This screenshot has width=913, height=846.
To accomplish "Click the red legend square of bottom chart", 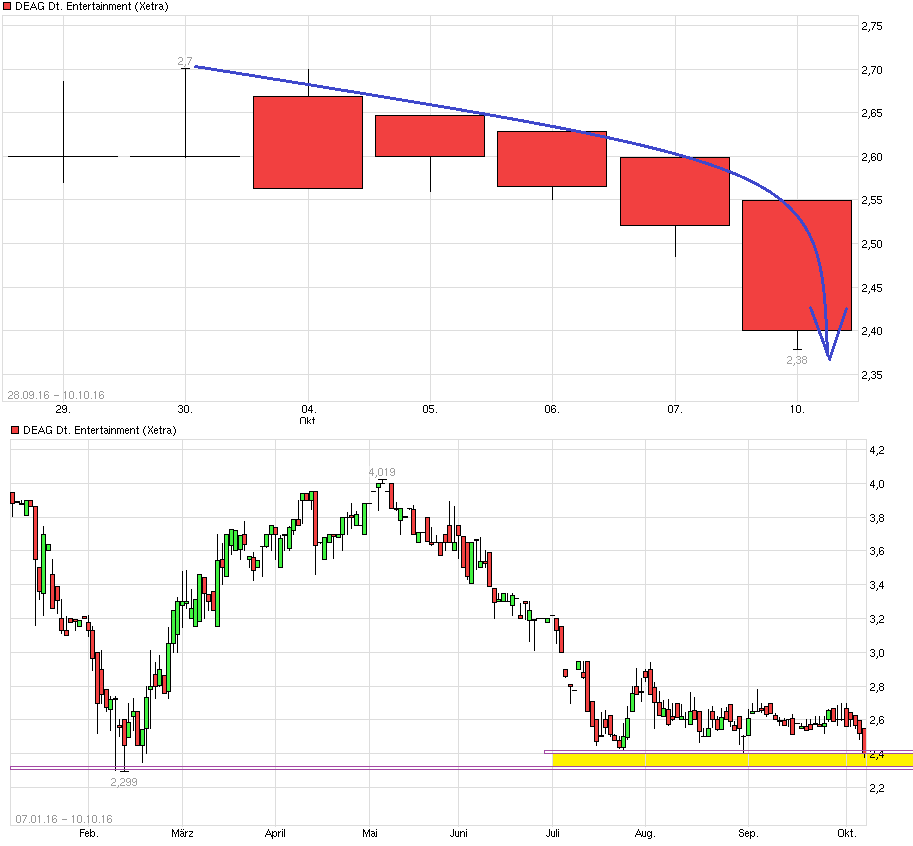I will click(15, 430).
